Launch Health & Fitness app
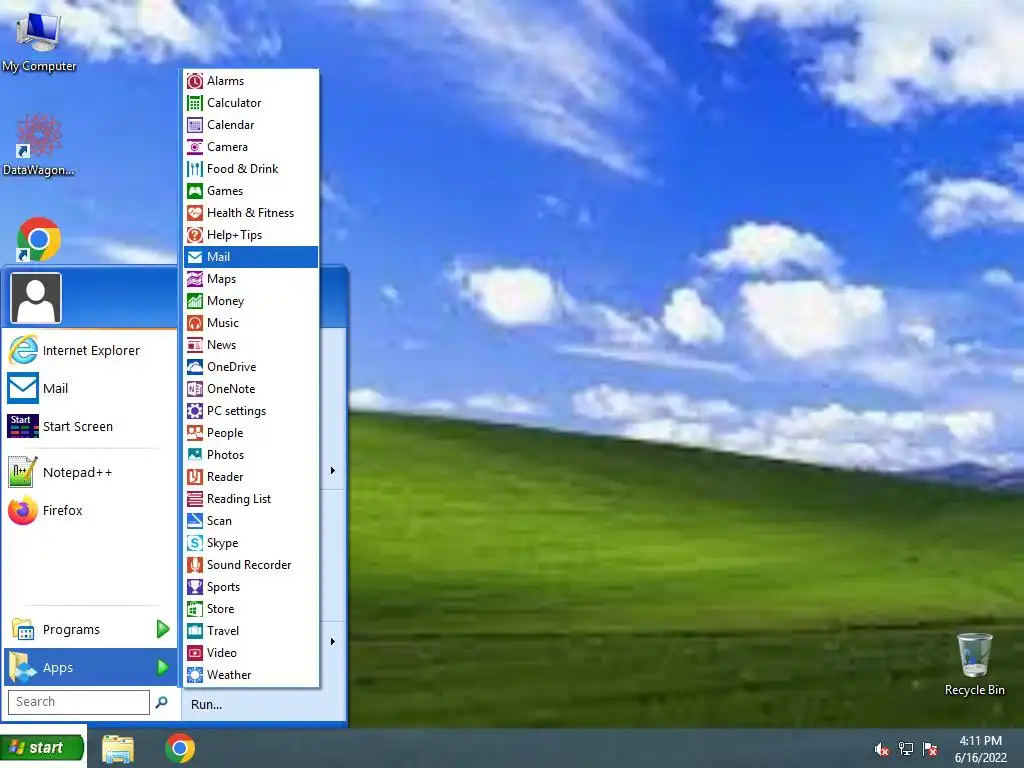Screen dimensions: 1024x768 pos(251,213)
